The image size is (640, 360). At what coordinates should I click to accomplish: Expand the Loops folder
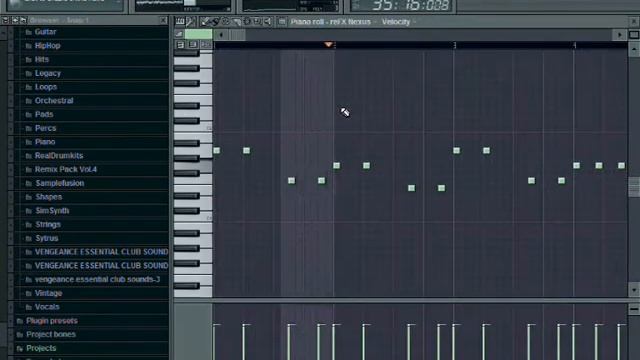point(46,87)
